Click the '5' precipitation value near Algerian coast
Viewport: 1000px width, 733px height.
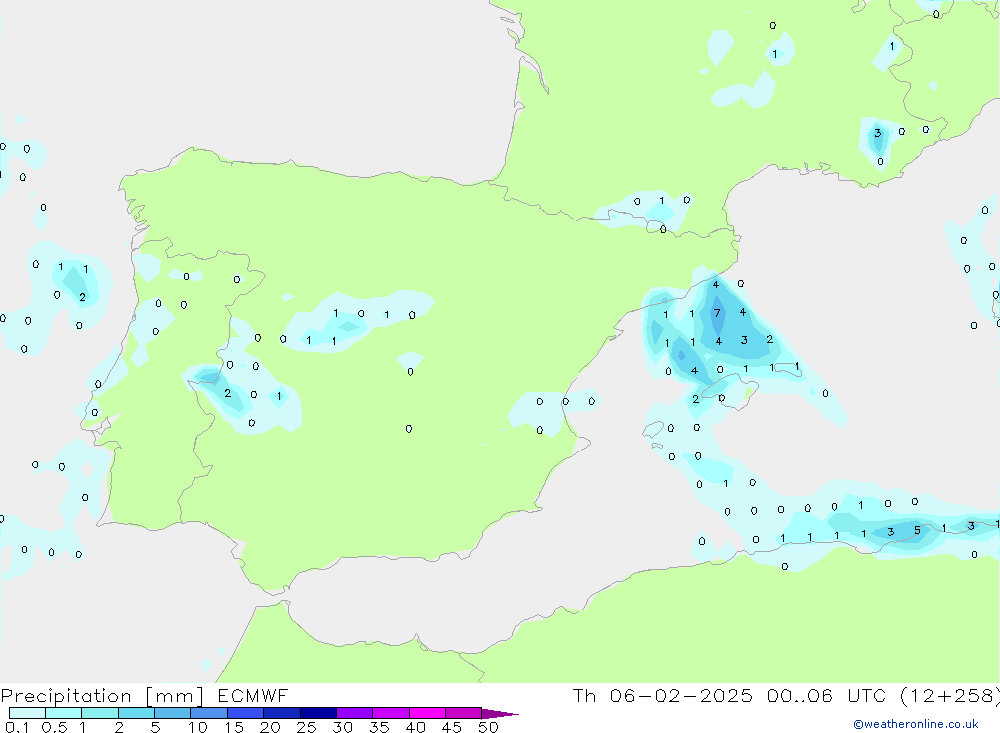tap(917, 530)
